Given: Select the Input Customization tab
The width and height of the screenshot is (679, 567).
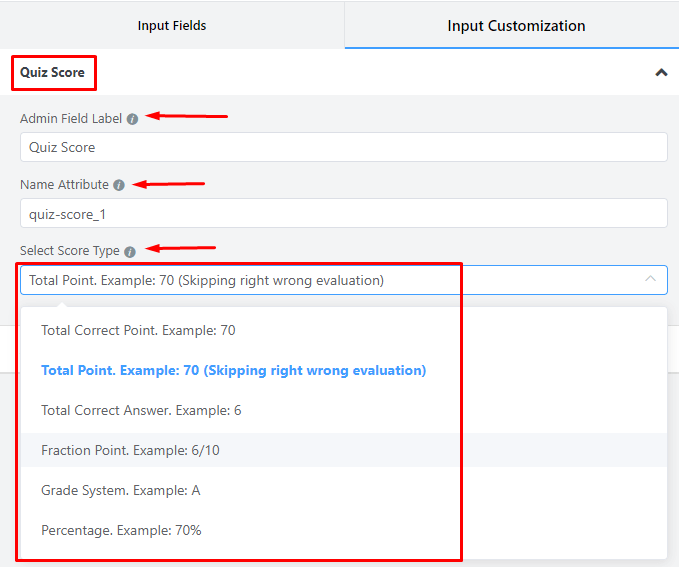Looking at the screenshot, I should pos(516,26).
